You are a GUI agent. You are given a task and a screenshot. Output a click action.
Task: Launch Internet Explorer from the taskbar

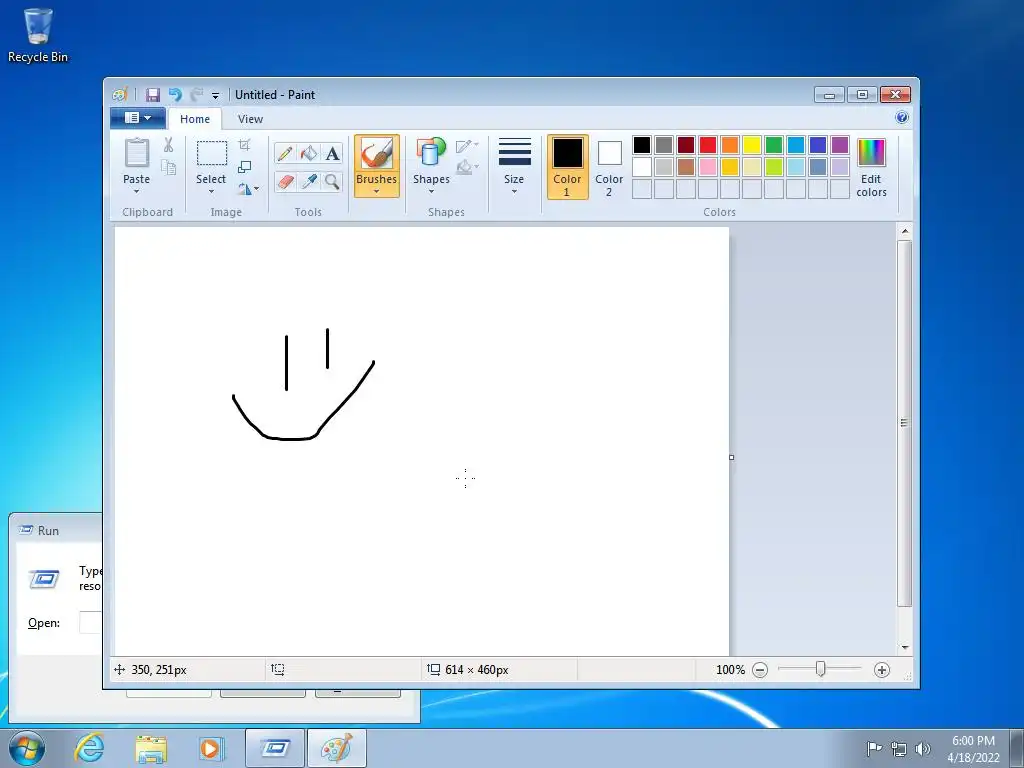pyautogui.click(x=89, y=748)
